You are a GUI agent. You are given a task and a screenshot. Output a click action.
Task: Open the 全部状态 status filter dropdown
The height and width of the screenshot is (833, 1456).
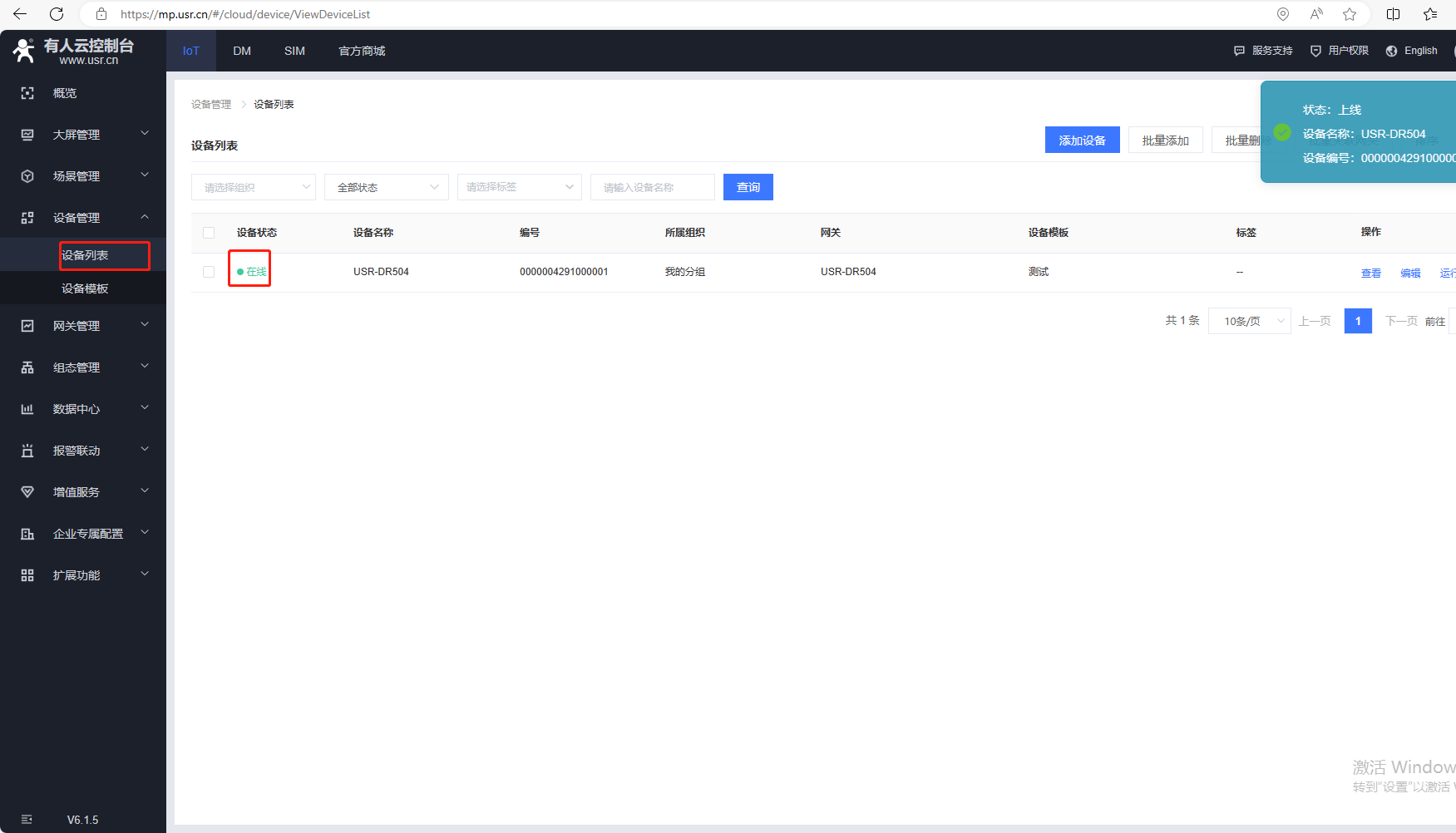click(386, 187)
